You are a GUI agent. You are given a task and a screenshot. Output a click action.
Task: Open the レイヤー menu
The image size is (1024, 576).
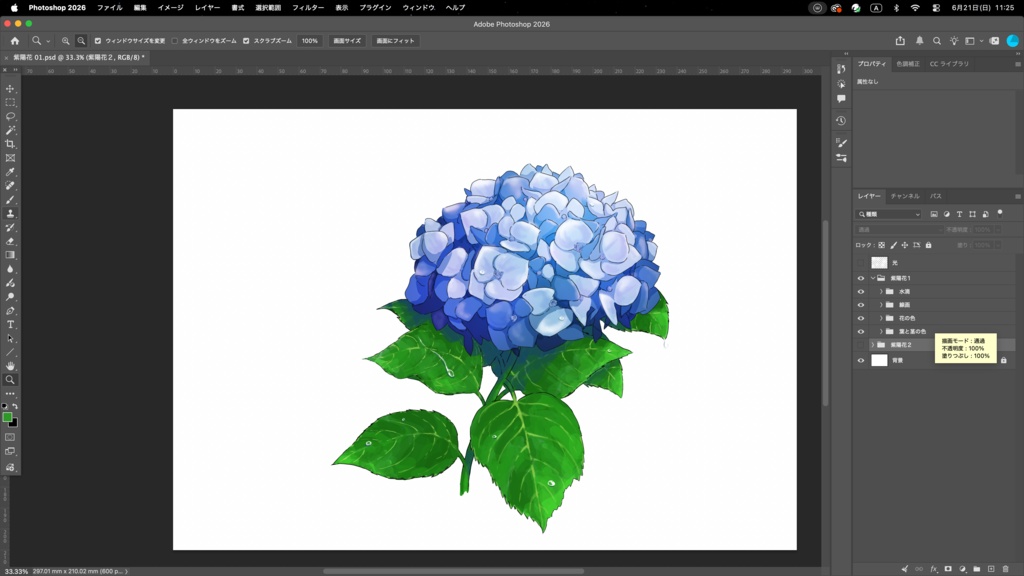click(x=207, y=8)
